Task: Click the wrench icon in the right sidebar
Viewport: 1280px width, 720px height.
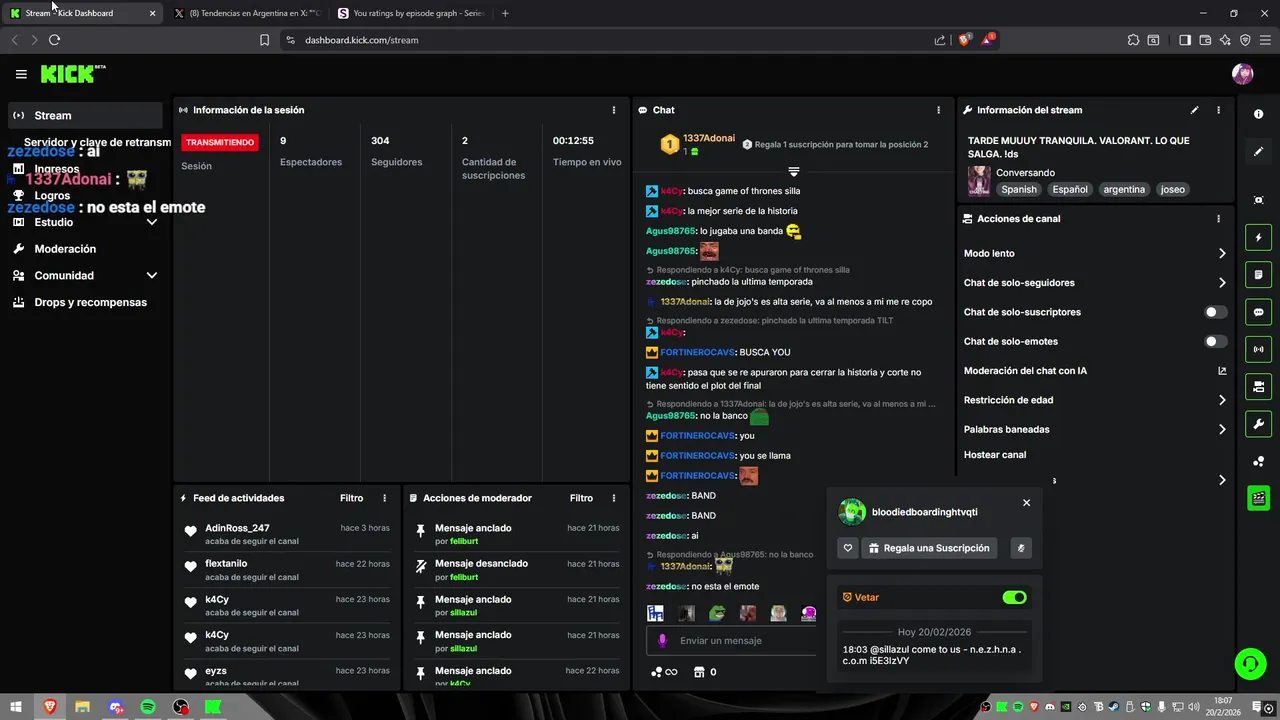Action: coord(1258,423)
